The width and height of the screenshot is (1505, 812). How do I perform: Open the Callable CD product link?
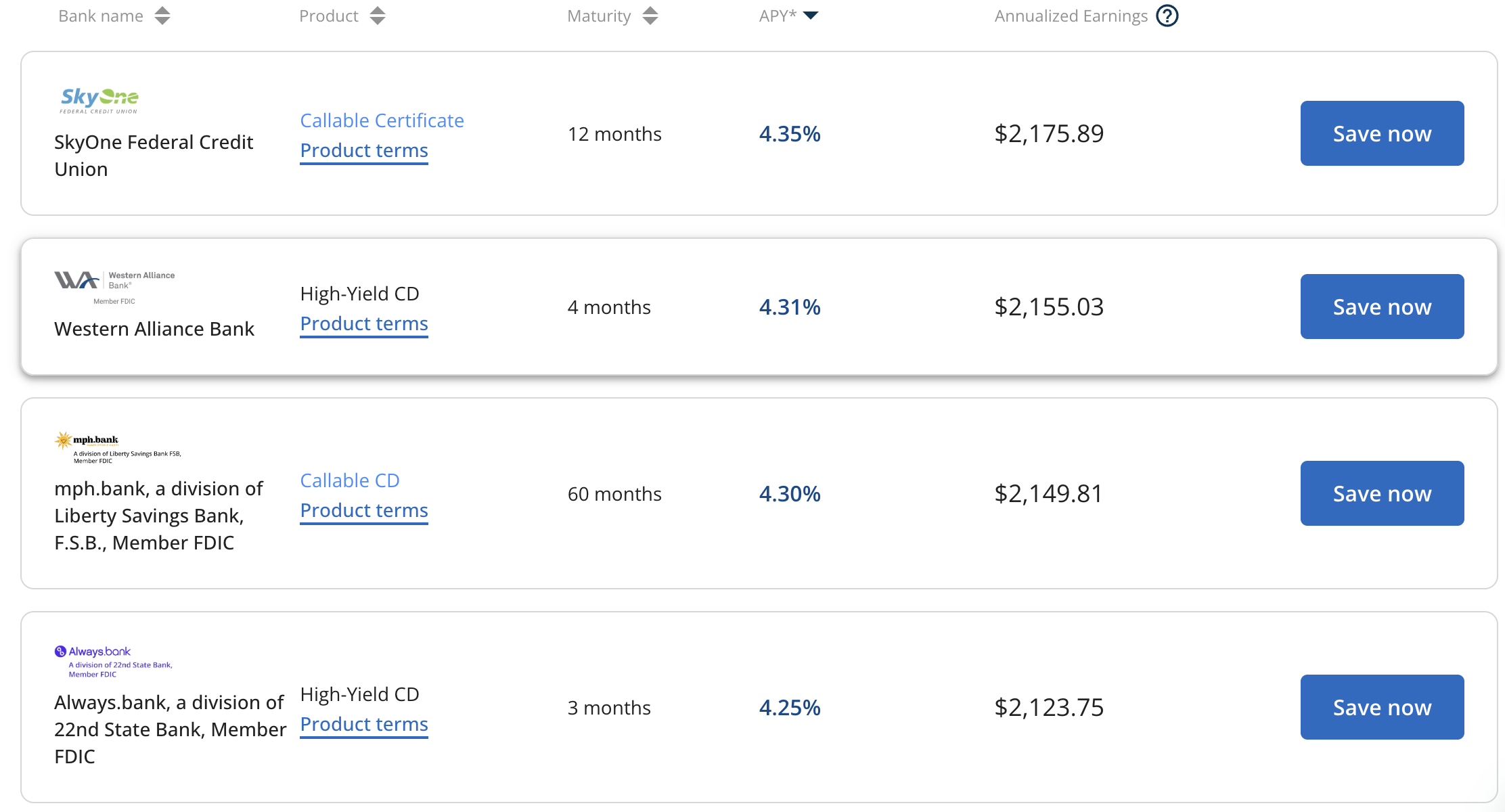coord(350,480)
